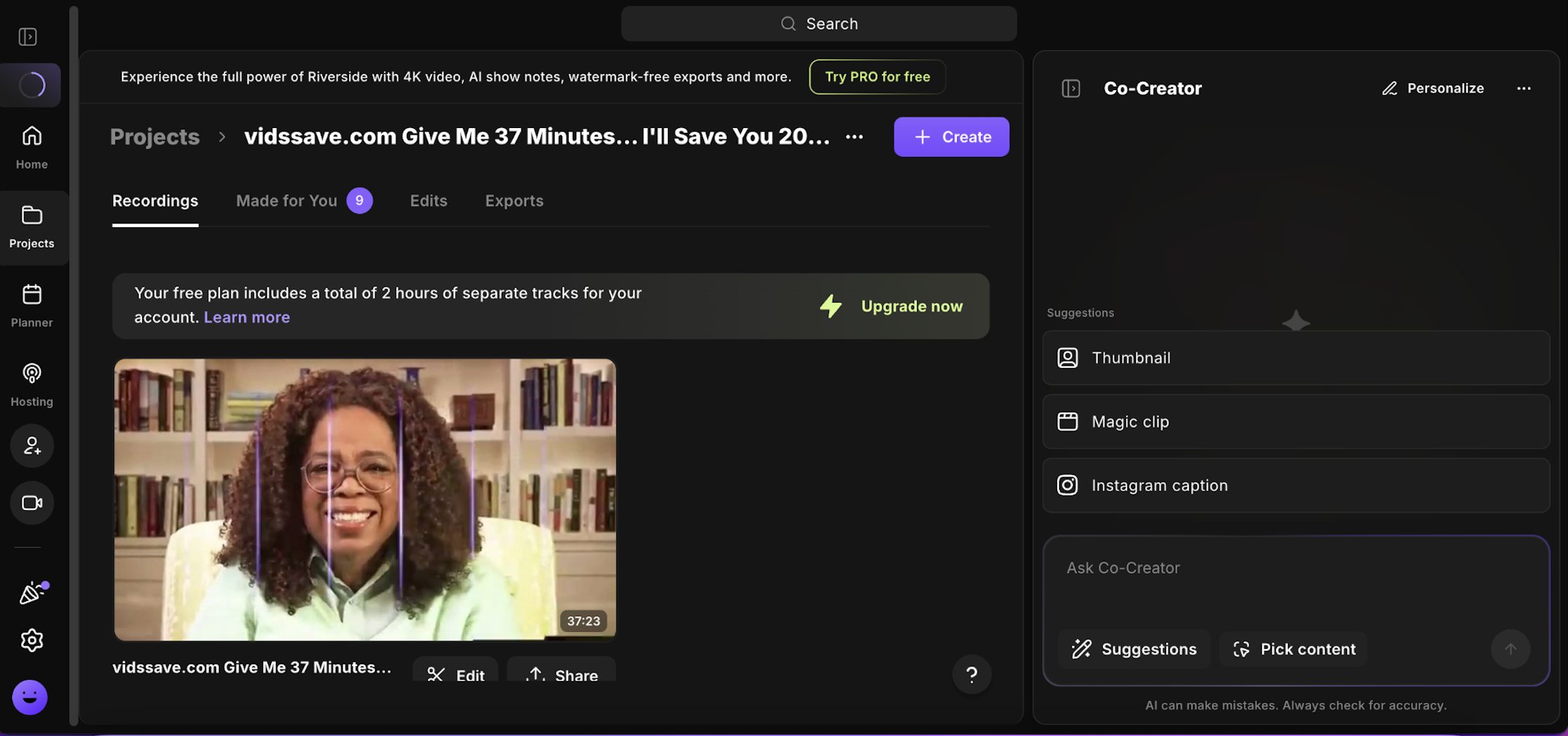The height and width of the screenshot is (736, 1568).
Task: Open the what's new party icon
Action: click(x=32, y=593)
